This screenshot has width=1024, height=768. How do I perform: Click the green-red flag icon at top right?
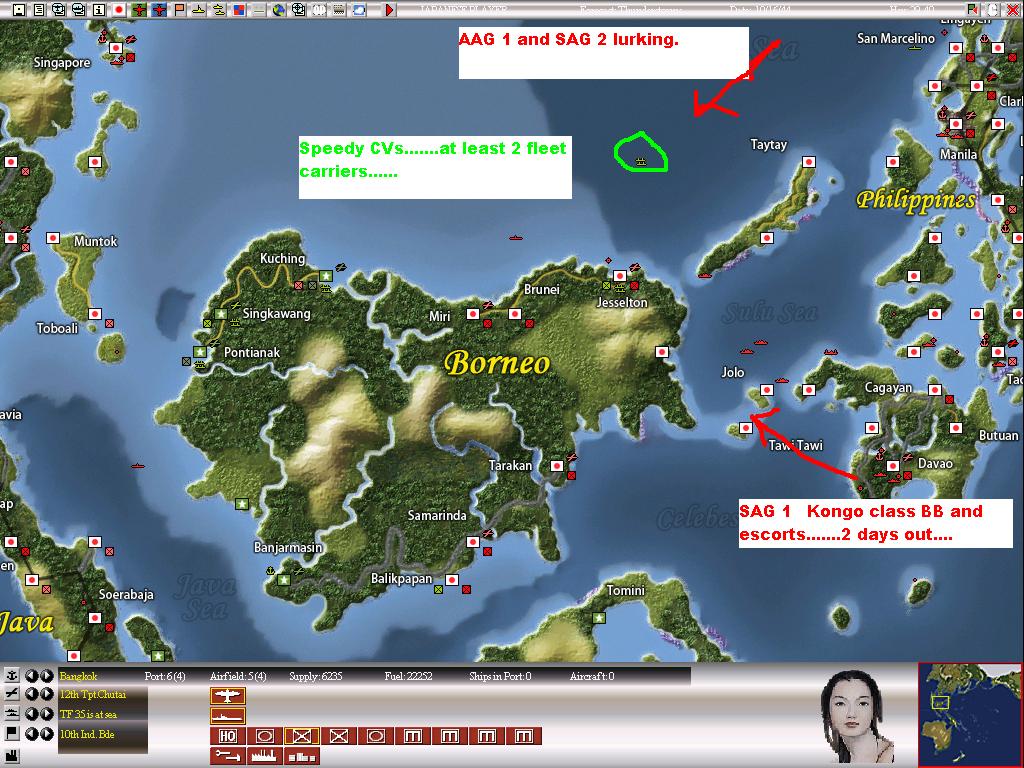point(973,9)
